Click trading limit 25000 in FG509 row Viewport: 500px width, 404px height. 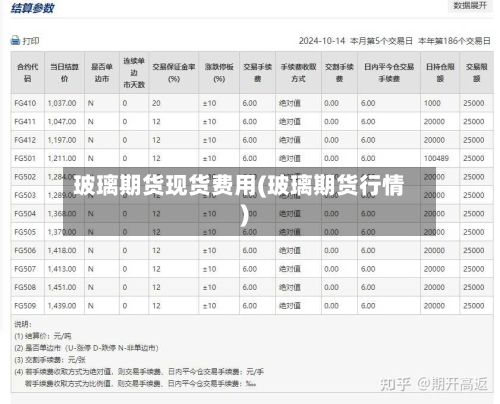click(474, 306)
